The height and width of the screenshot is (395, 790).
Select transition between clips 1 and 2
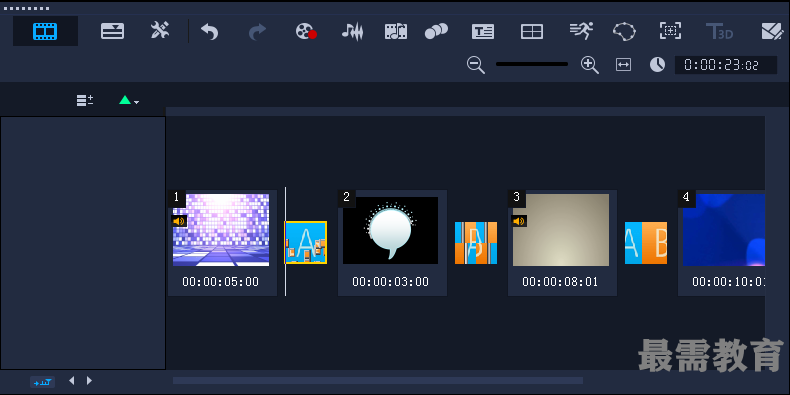pos(306,243)
